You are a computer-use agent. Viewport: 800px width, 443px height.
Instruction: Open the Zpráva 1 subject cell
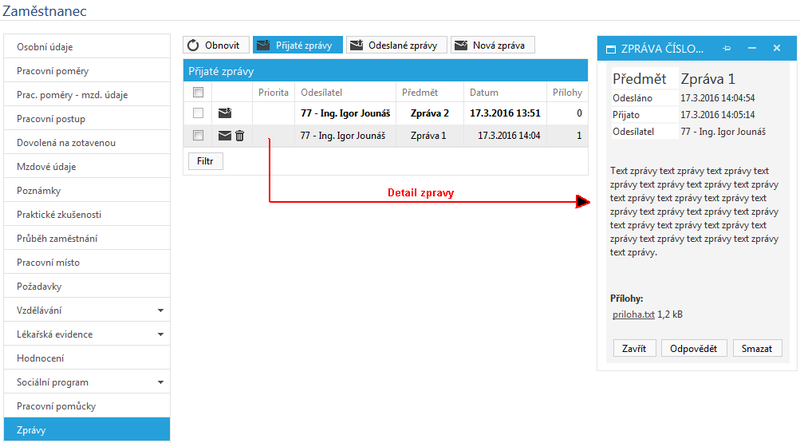[x=428, y=136]
